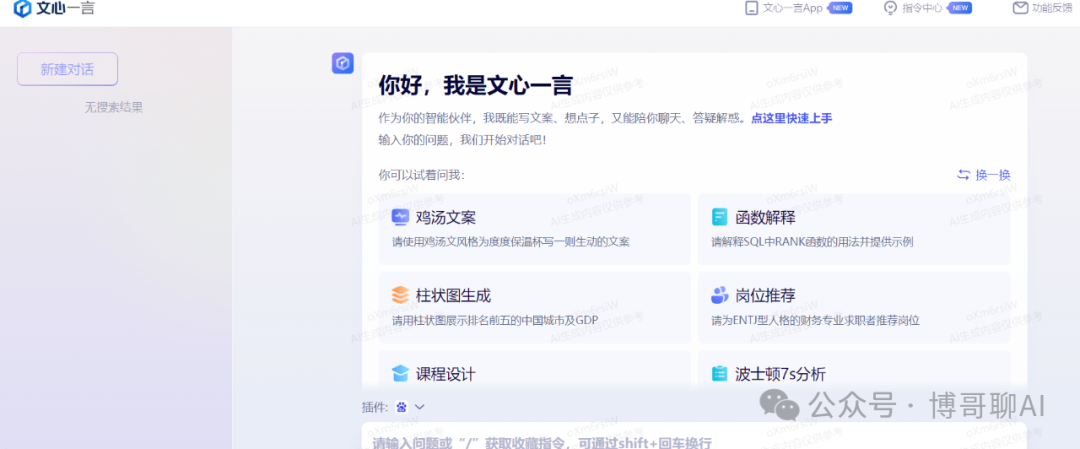
Task: Click the 你好，我是文心一言 heading
Action: coord(475,86)
